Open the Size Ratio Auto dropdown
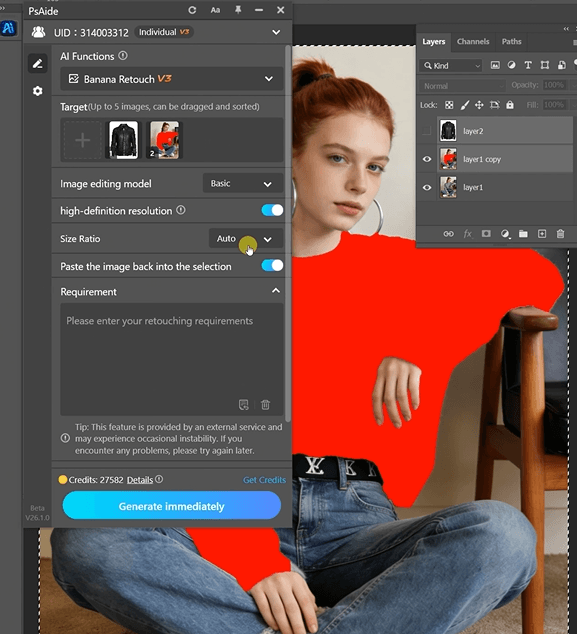 (246, 239)
